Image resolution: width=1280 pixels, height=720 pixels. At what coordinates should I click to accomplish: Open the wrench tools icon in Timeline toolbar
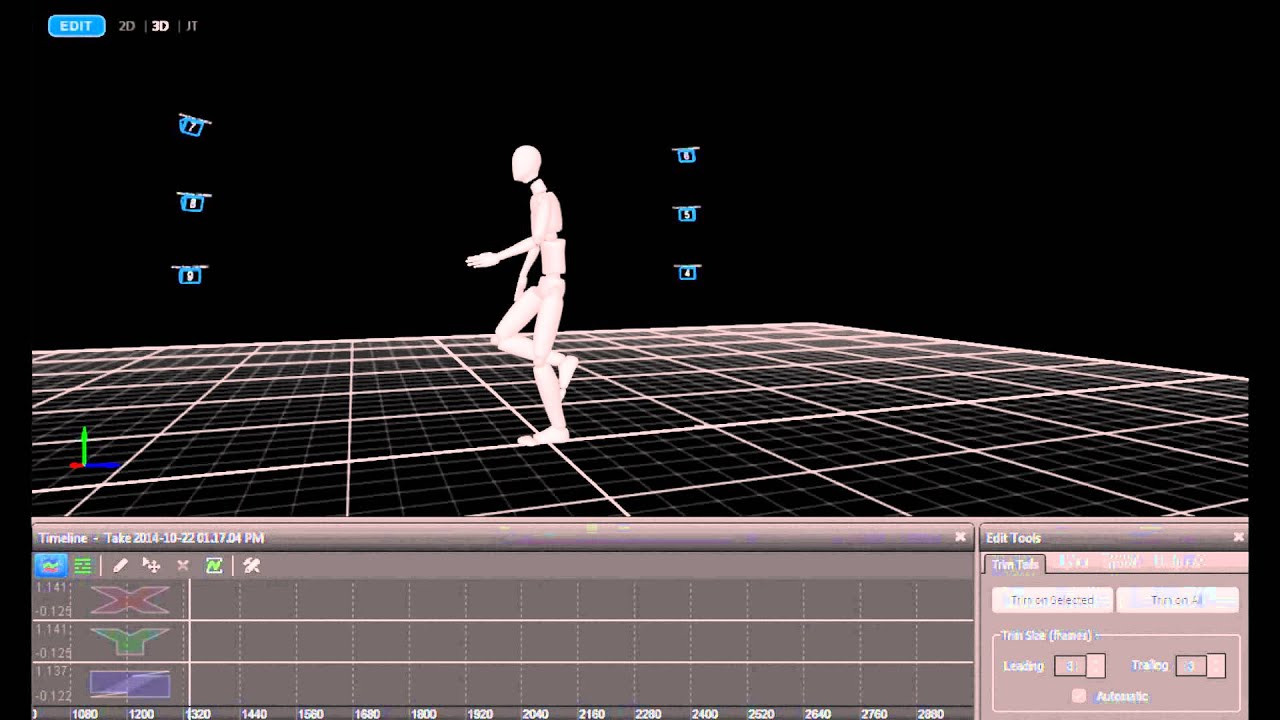coord(252,566)
